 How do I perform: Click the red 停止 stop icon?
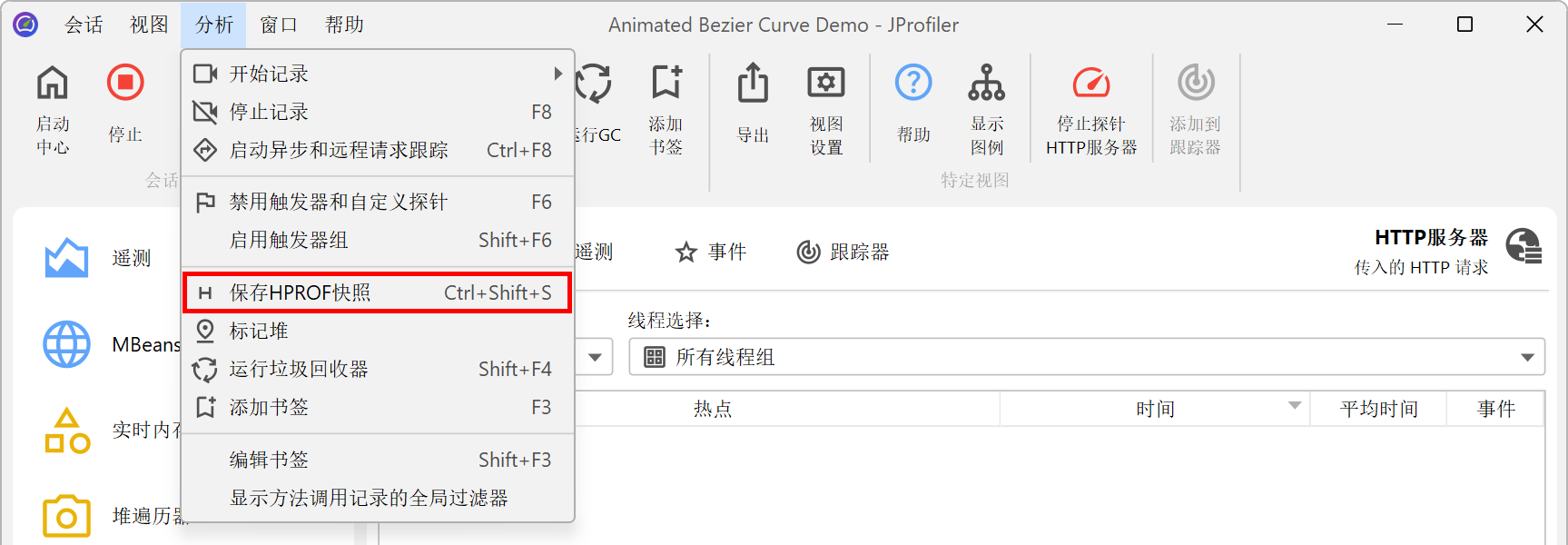125,83
